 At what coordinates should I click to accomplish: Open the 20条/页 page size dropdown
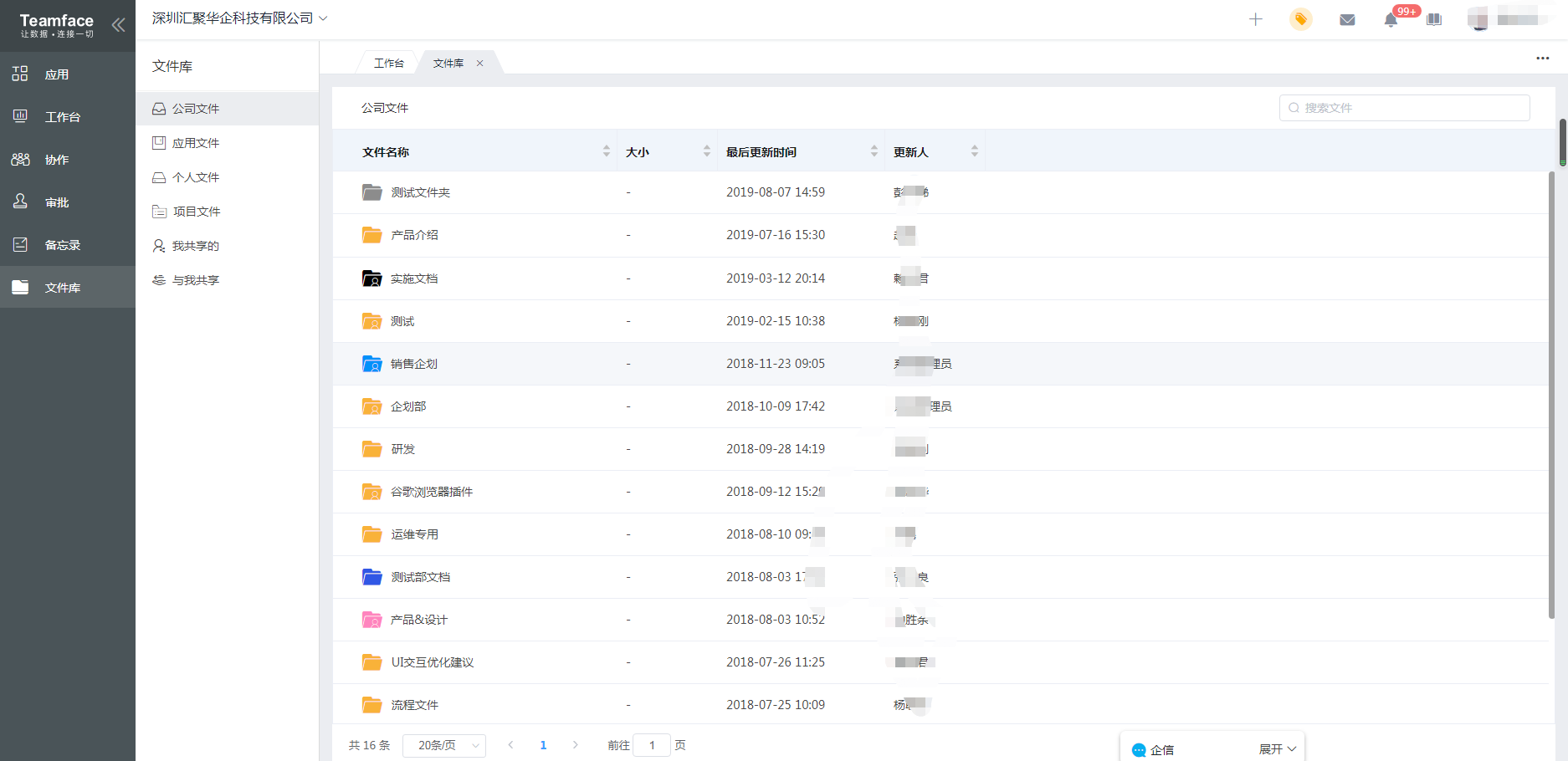pos(443,745)
